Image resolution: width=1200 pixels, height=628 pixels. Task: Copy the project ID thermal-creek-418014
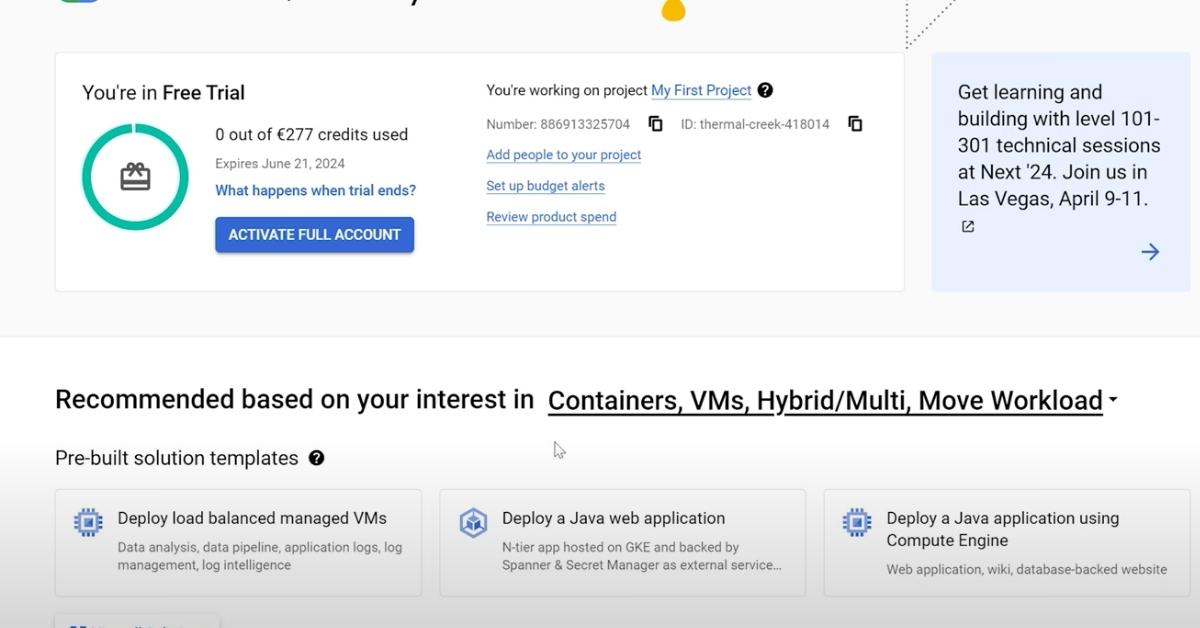[x=855, y=124]
